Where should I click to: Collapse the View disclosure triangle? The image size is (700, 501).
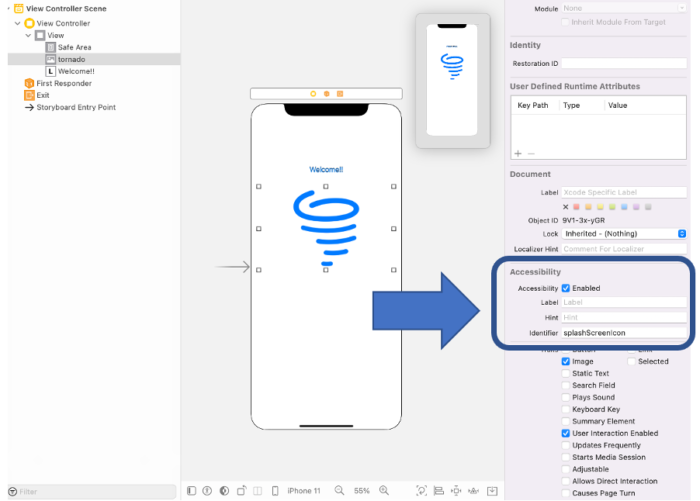(29, 35)
